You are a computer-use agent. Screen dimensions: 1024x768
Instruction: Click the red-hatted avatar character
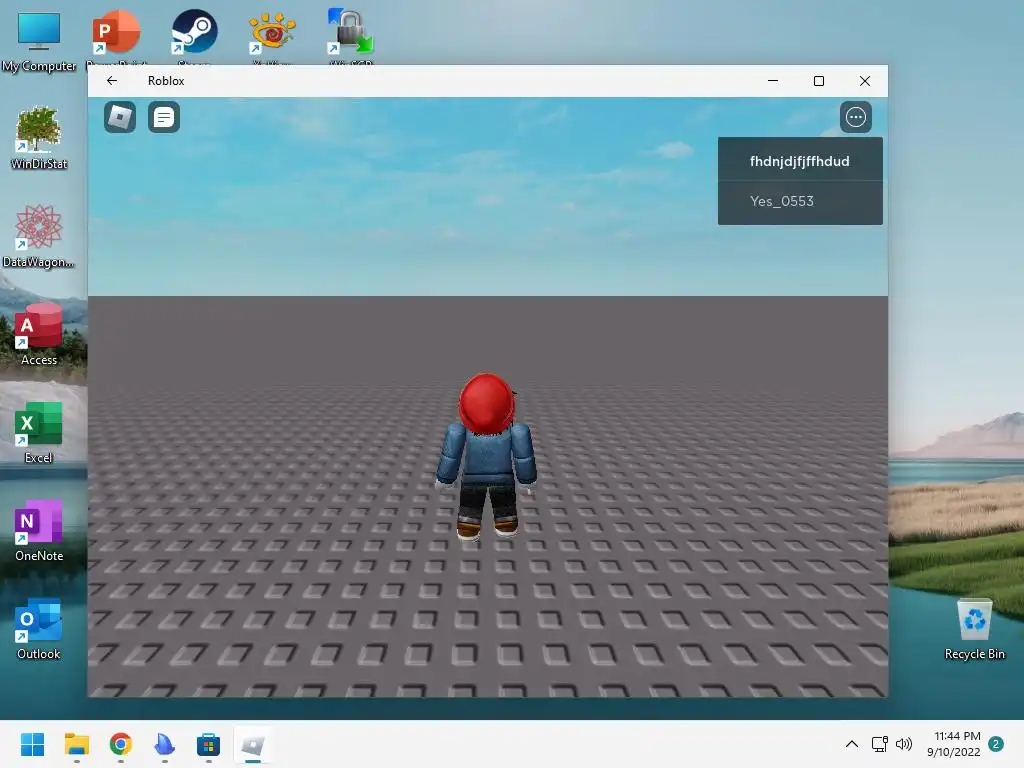487,456
